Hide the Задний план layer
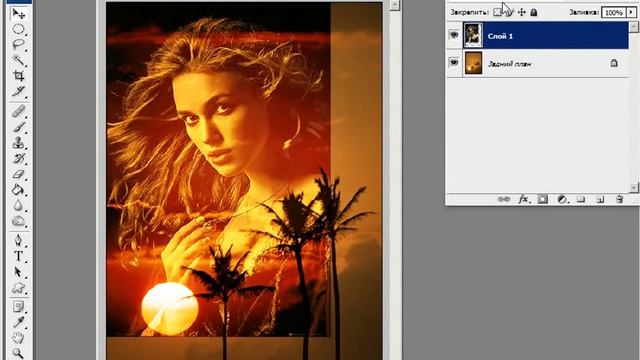Viewport: 640px width, 360px height. (x=454, y=63)
